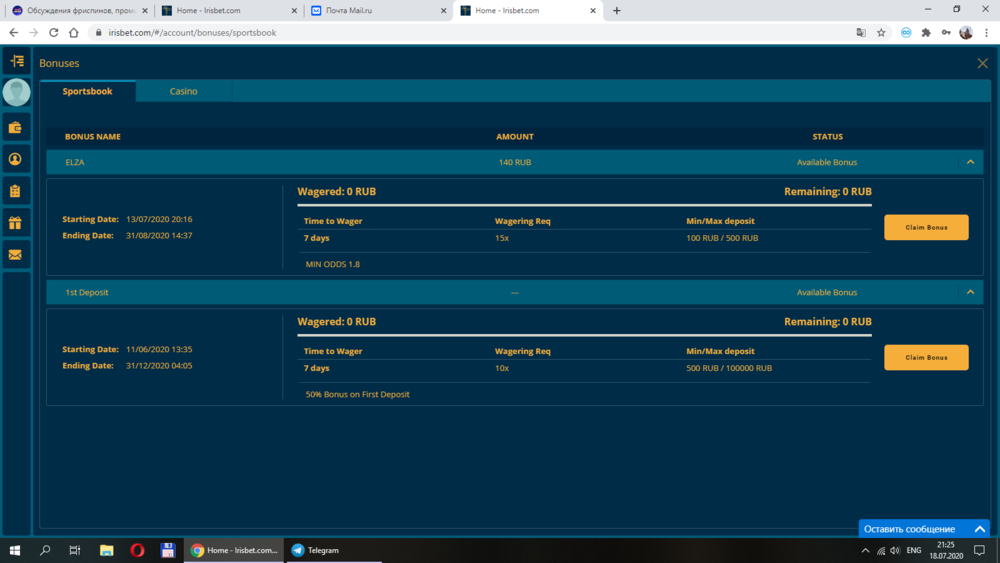Open the translate page icon
The height and width of the screenshot is (563, 1000).
click(x=861, y=33)
